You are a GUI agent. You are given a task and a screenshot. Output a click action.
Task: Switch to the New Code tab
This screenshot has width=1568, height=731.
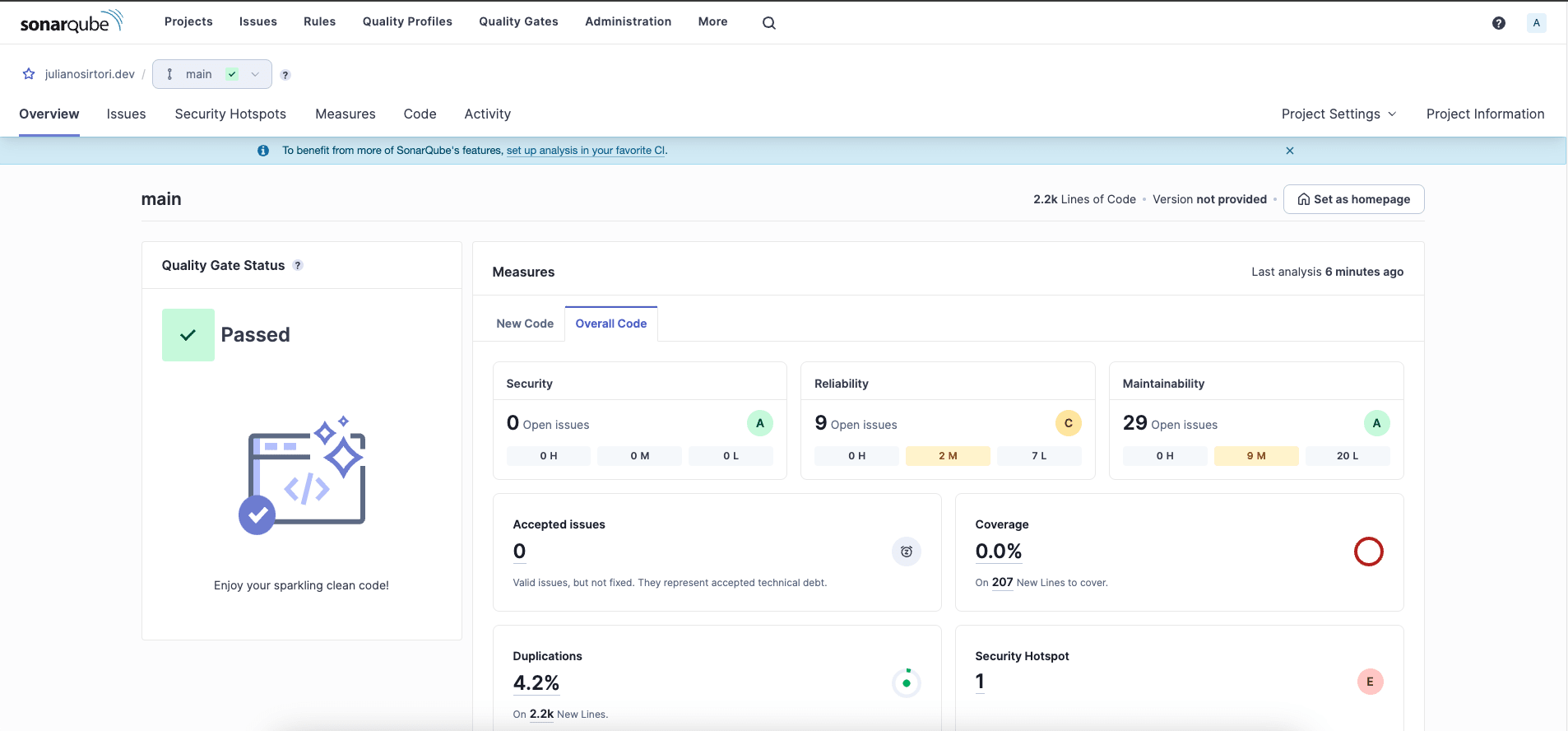click(x=525, y=324)
